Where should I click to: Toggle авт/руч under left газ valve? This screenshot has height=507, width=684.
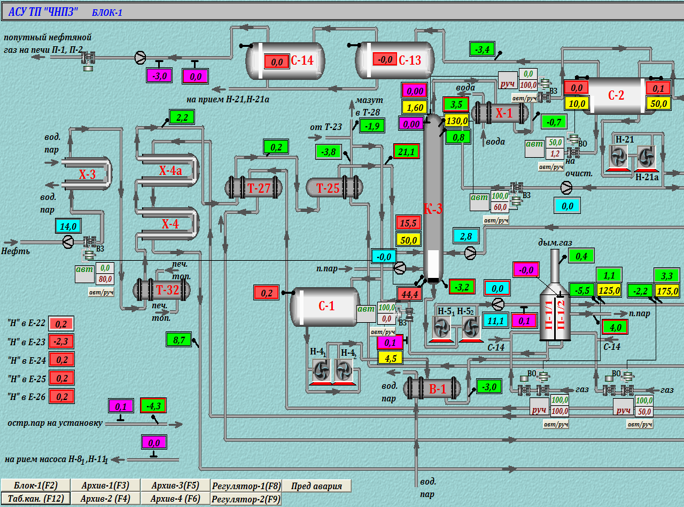pos(556,424)
